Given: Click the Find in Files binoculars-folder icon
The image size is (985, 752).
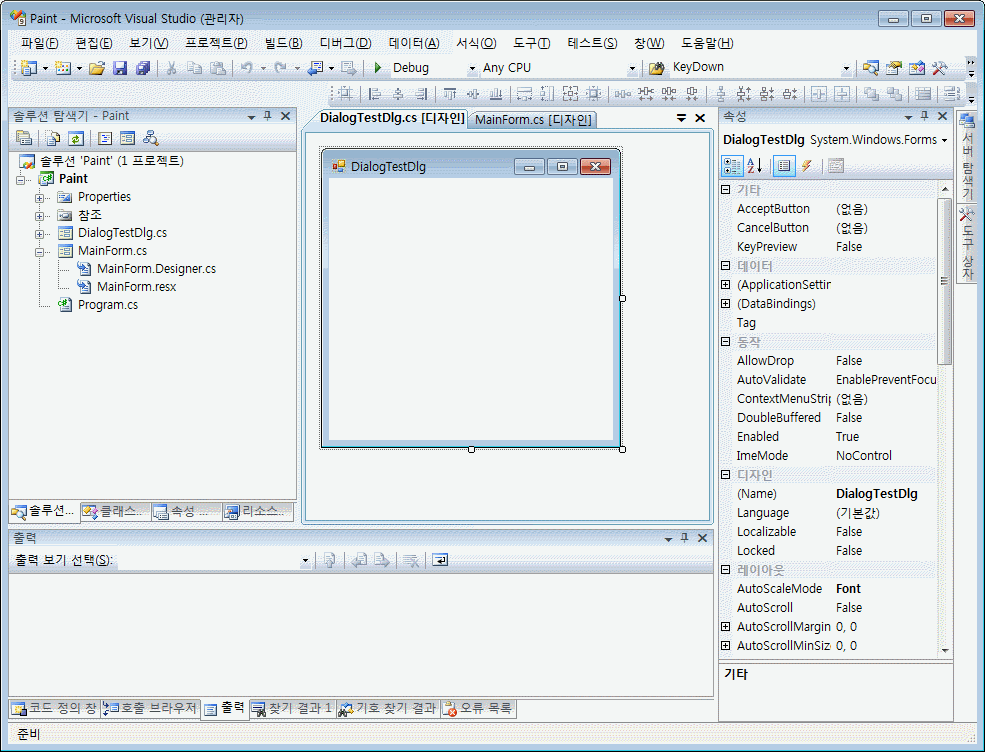Looking at the screenshot, I should [x=656, y=68].
